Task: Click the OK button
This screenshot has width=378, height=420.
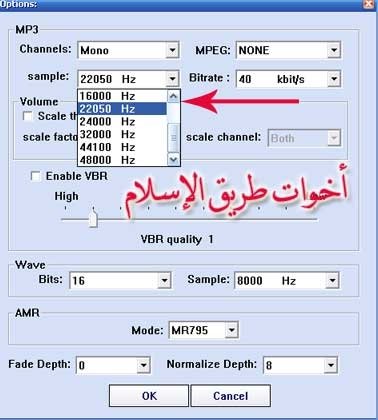Action: coord(149,396)
